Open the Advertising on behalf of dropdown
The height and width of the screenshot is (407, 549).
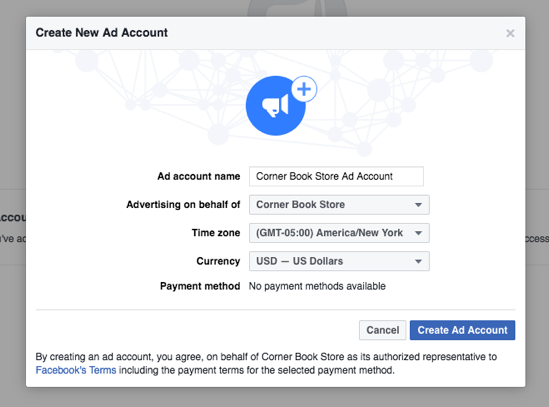[x=339, y=205]
